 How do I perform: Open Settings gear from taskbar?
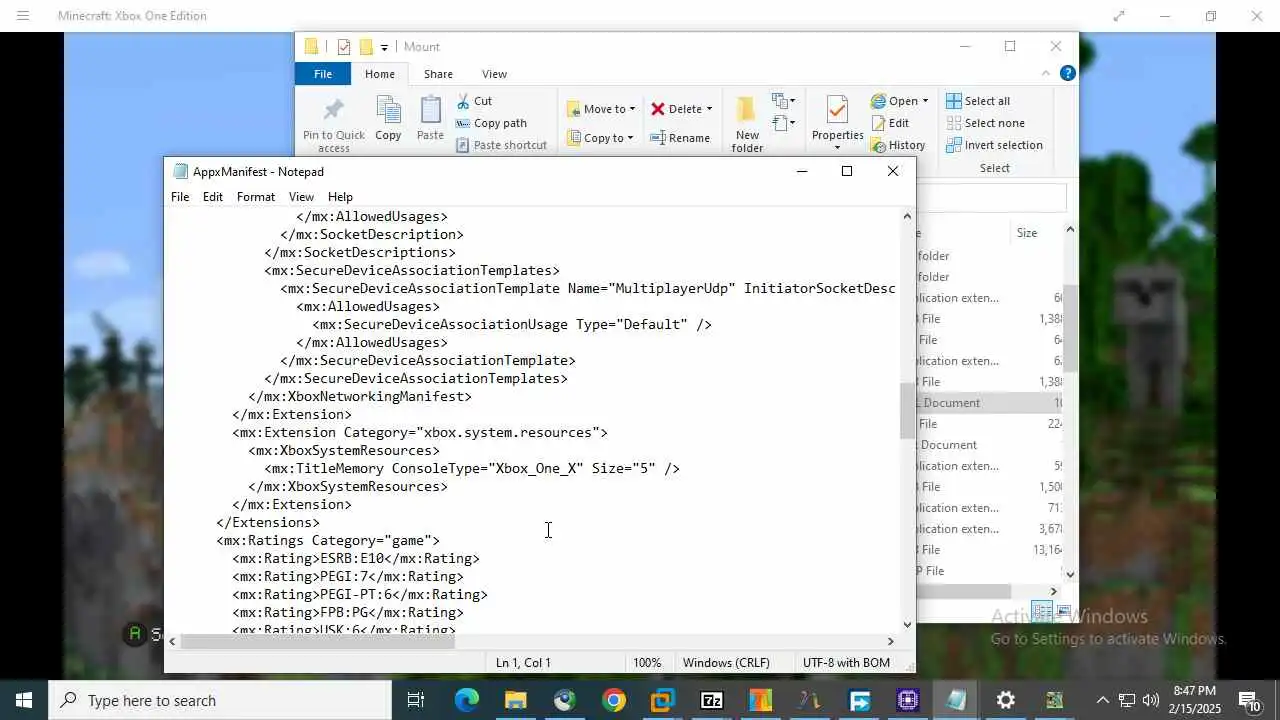(1006, 700)
